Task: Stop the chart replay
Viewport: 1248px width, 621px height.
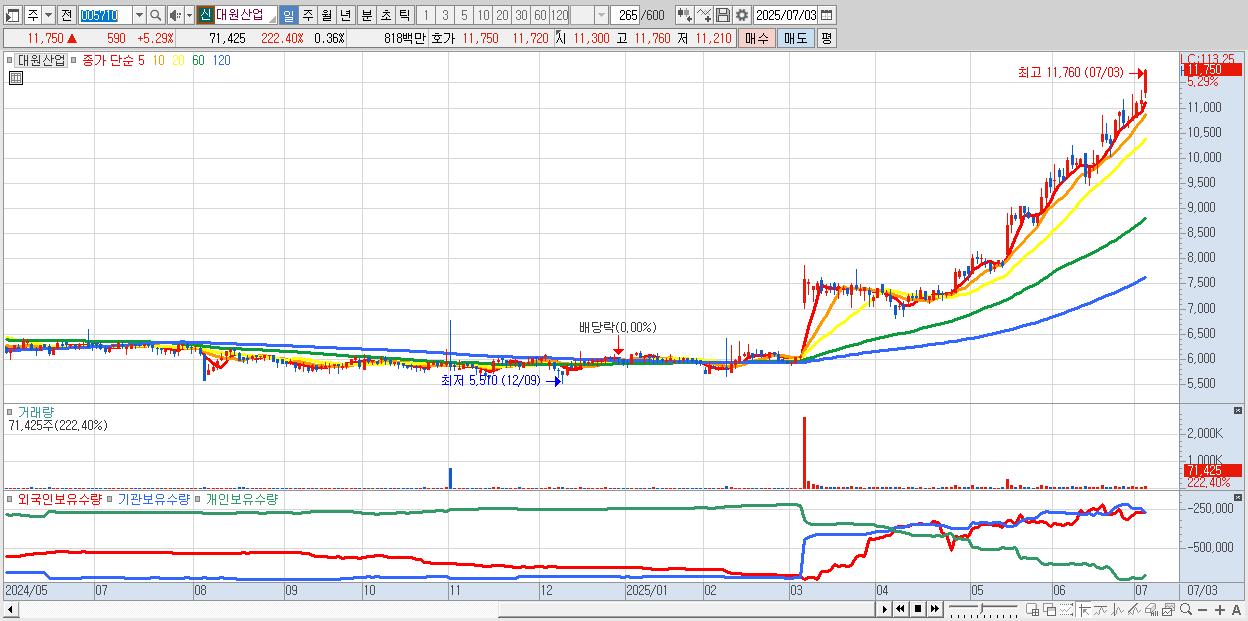Action: [918, 609]
